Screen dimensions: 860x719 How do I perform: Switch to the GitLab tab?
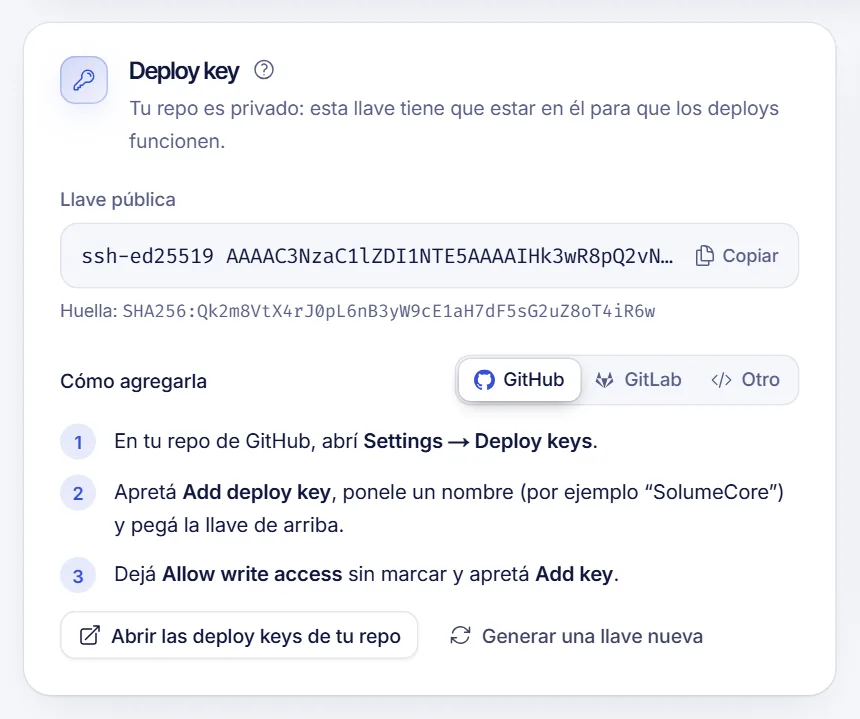[x=638, y=380]
